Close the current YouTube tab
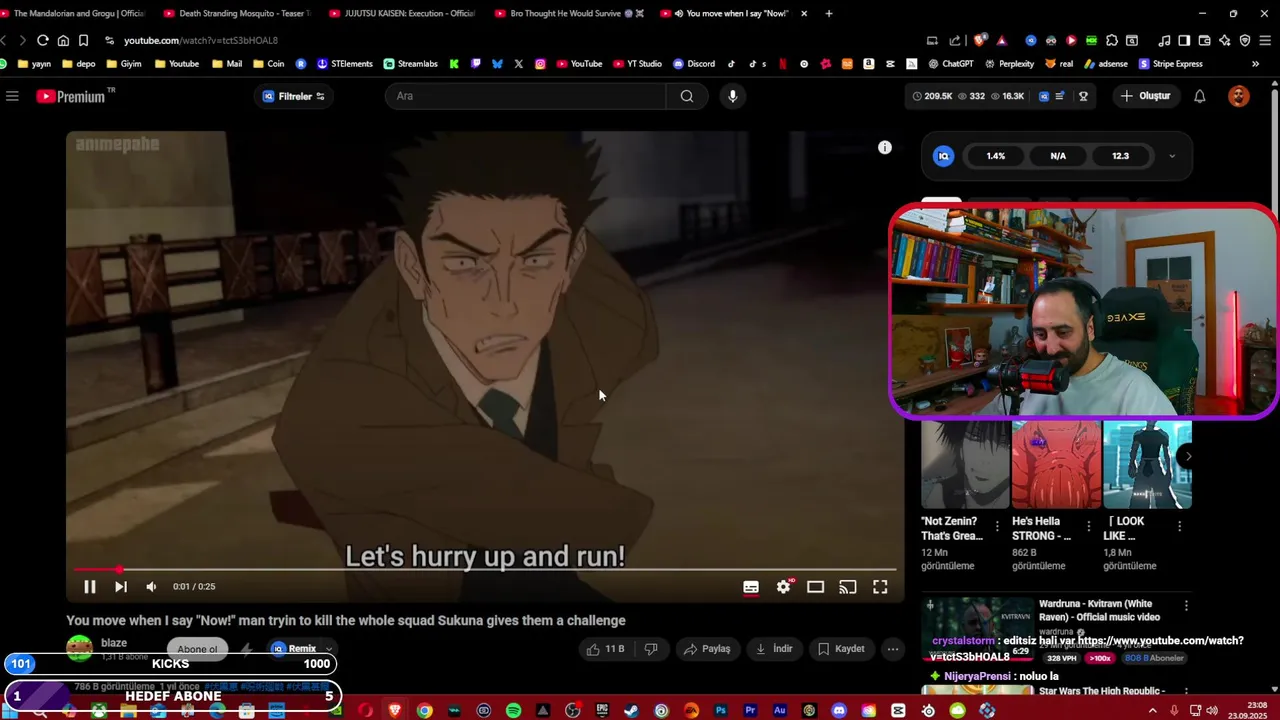The height and width of the screenshot is (720, 1280). [804, 13]
